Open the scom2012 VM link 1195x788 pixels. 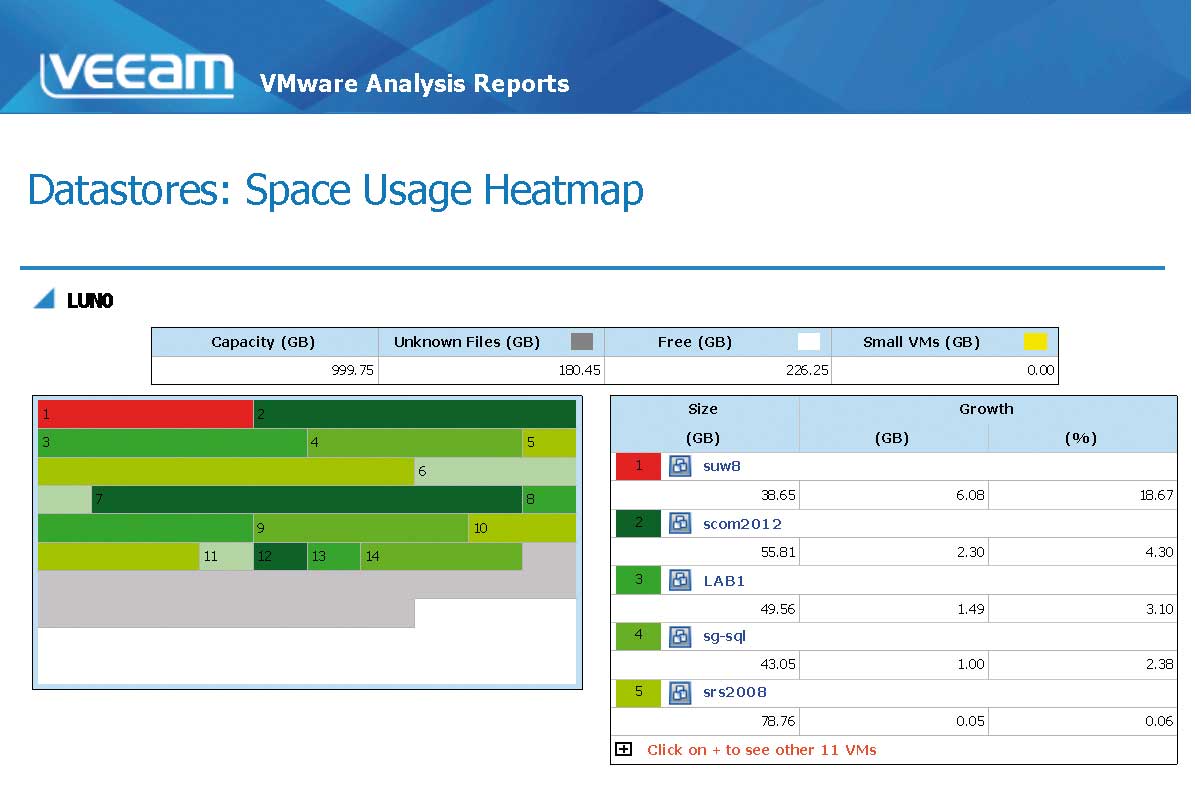coord(742,523)
